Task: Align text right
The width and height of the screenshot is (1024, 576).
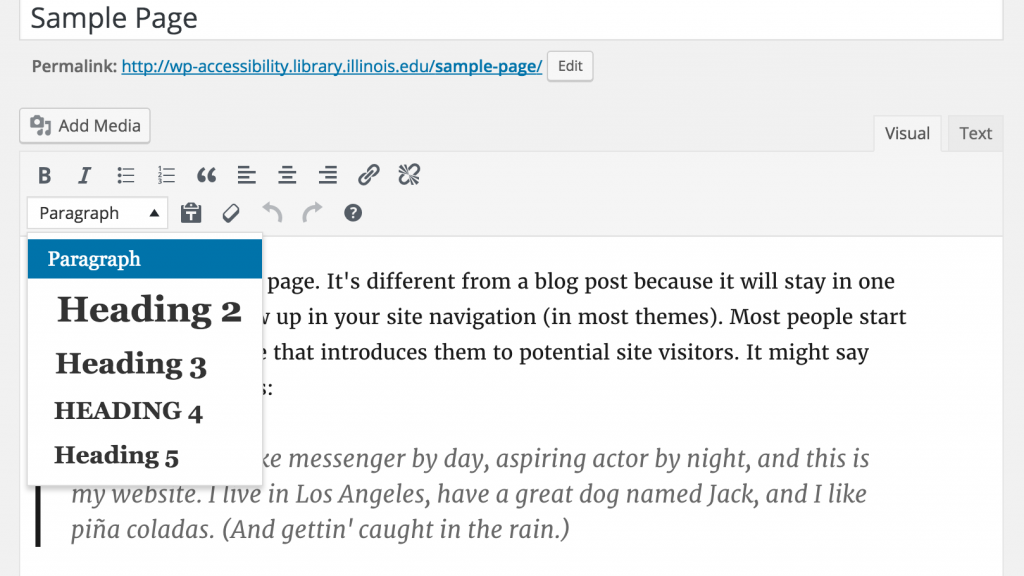Action: (328, 175)
